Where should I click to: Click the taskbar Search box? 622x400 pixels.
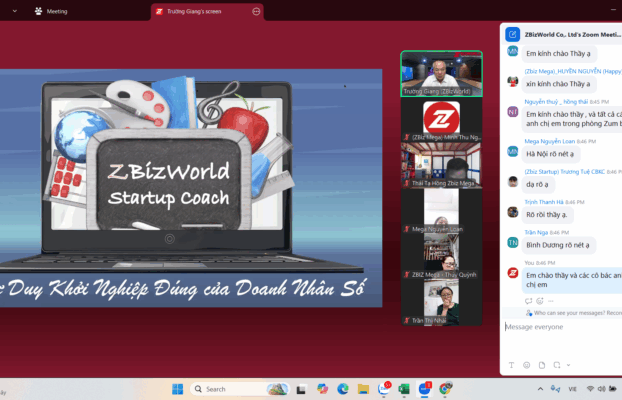(240, 389)
